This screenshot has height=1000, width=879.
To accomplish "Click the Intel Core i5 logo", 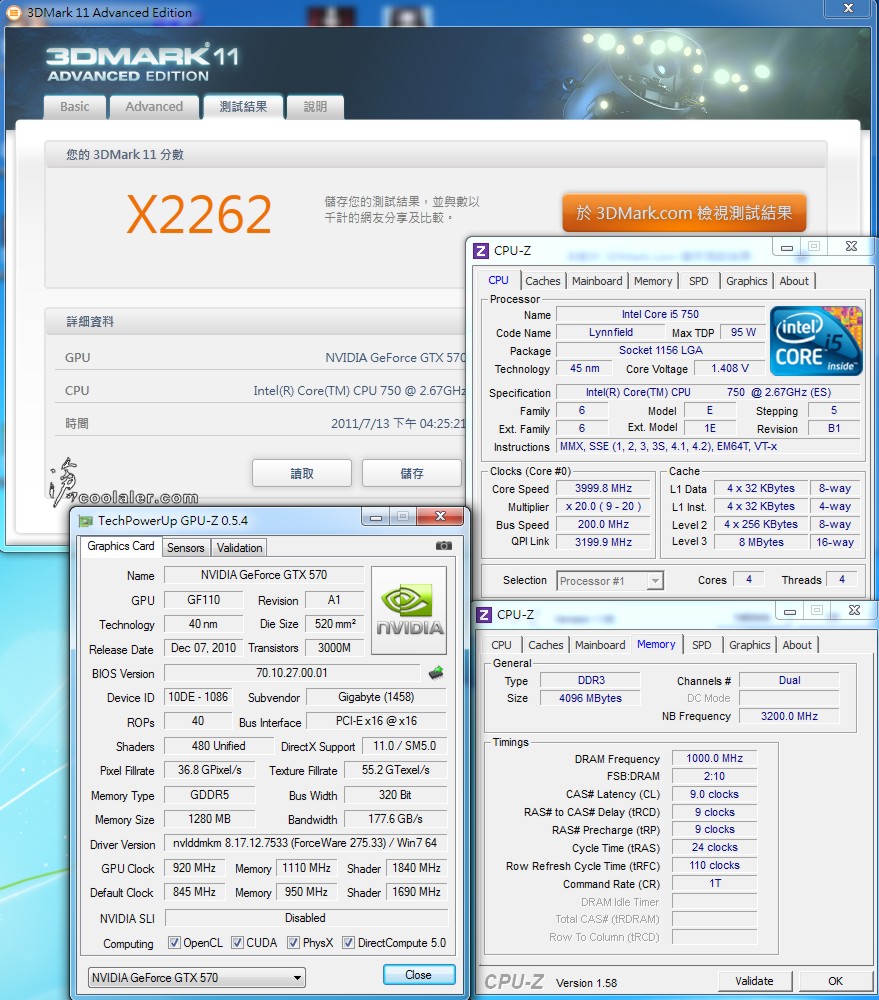I will click(816, 341).
